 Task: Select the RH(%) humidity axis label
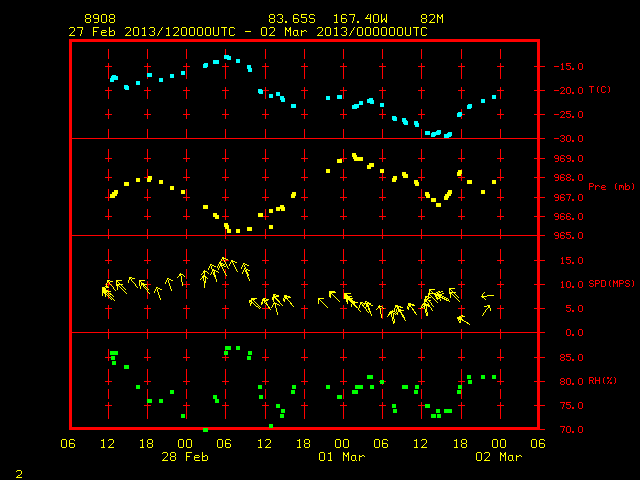tap(602, 381)
